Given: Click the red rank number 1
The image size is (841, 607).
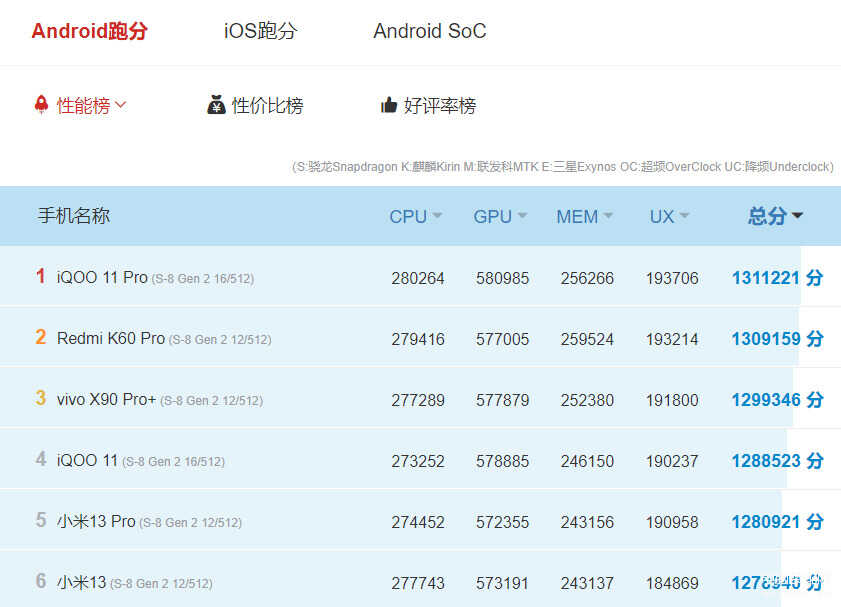Looking at the screenshot, I should click(x=41, y=276).
